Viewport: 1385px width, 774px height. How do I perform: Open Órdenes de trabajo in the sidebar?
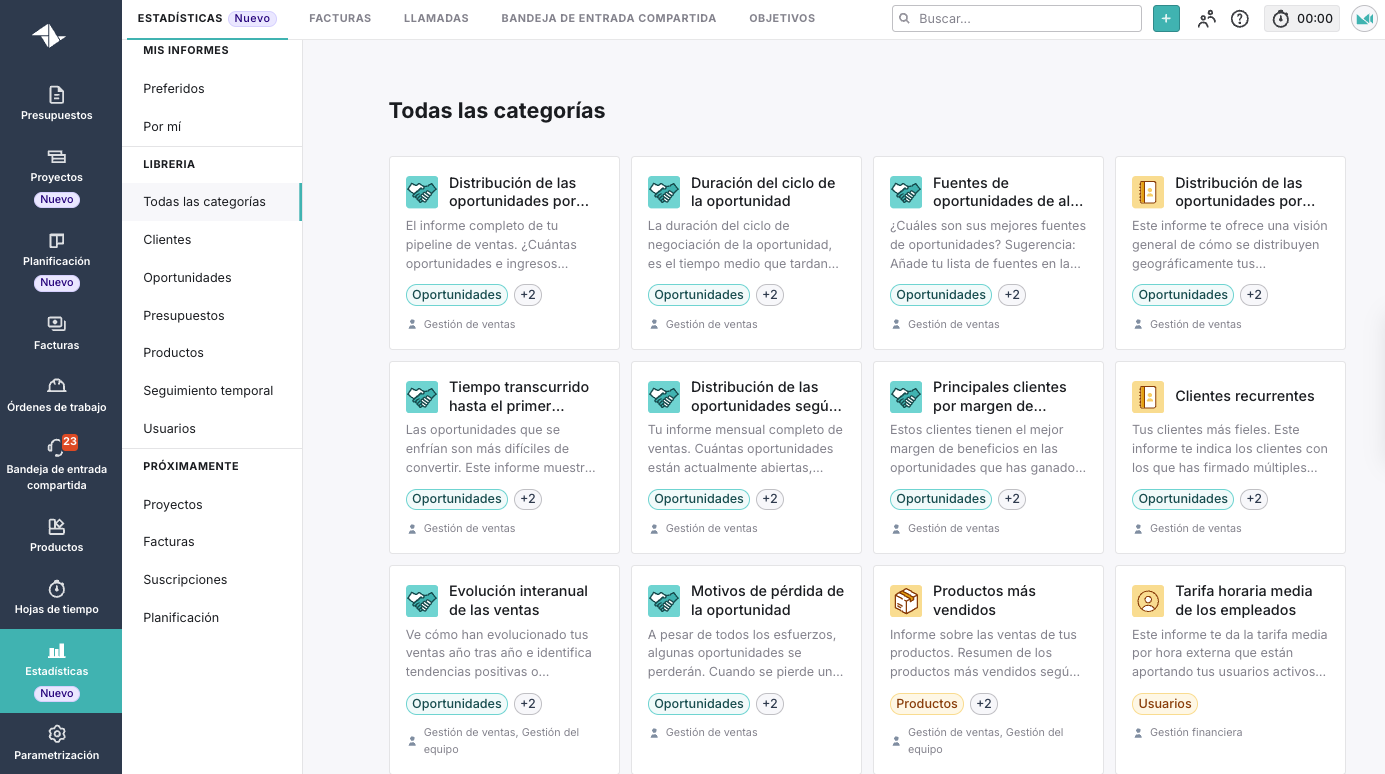57,396
